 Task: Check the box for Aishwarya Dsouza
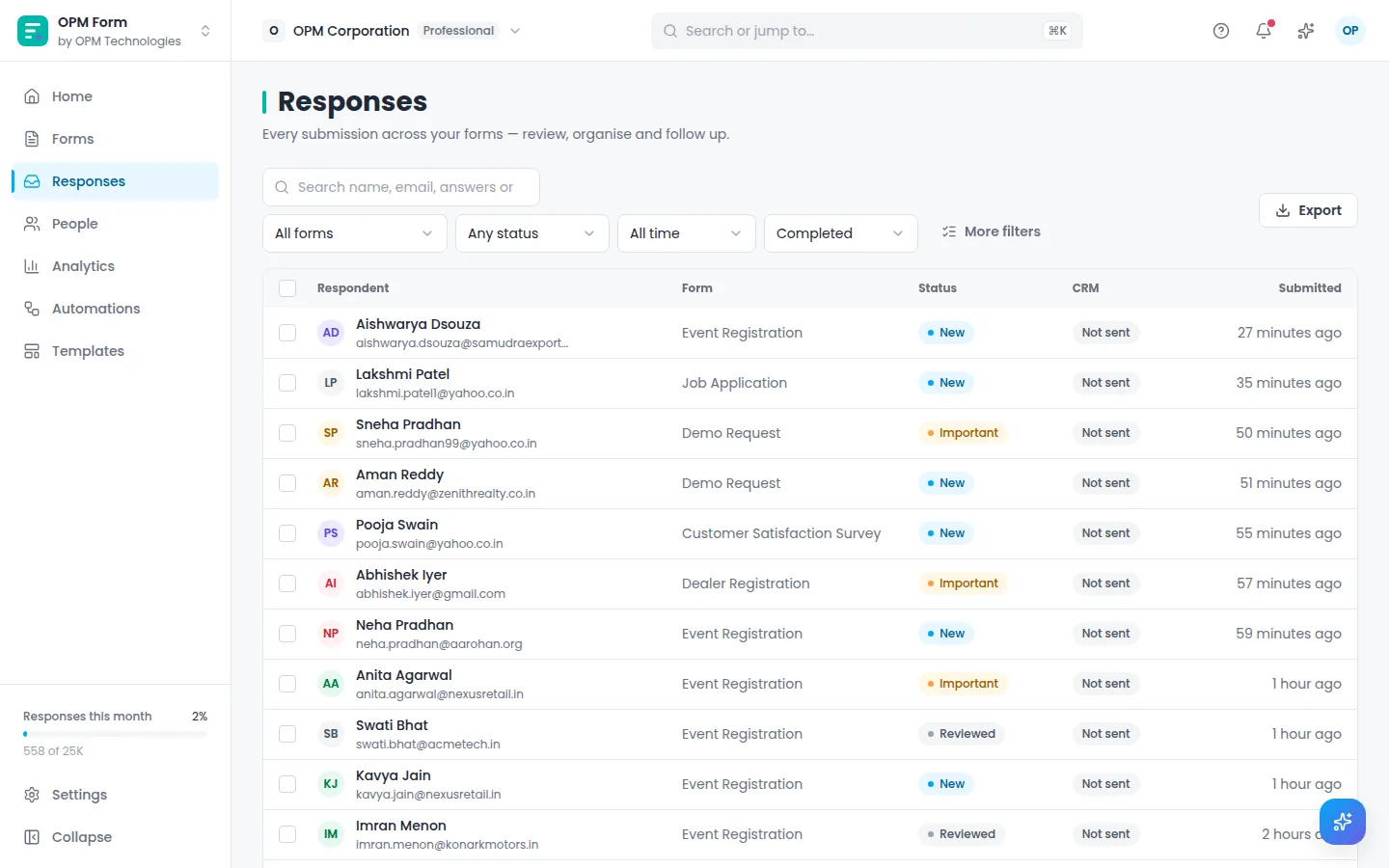(287, 333)
